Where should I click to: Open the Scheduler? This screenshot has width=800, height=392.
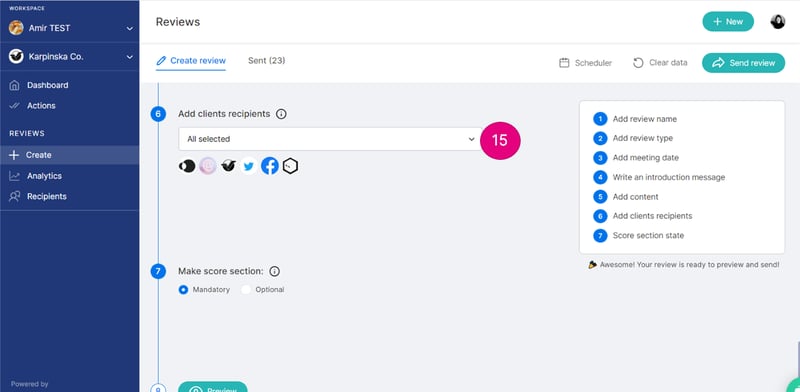coord(586,63)
